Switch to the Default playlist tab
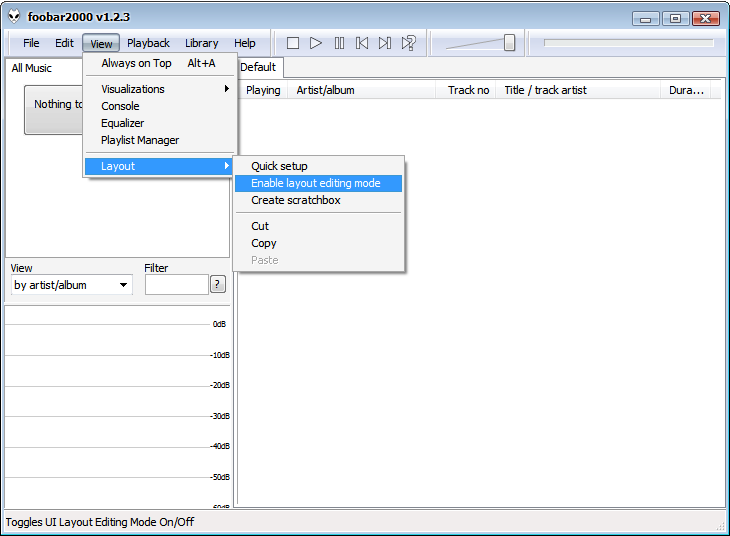Image resolution: width=730 pixels, height=536 pixels. point(259,67)
